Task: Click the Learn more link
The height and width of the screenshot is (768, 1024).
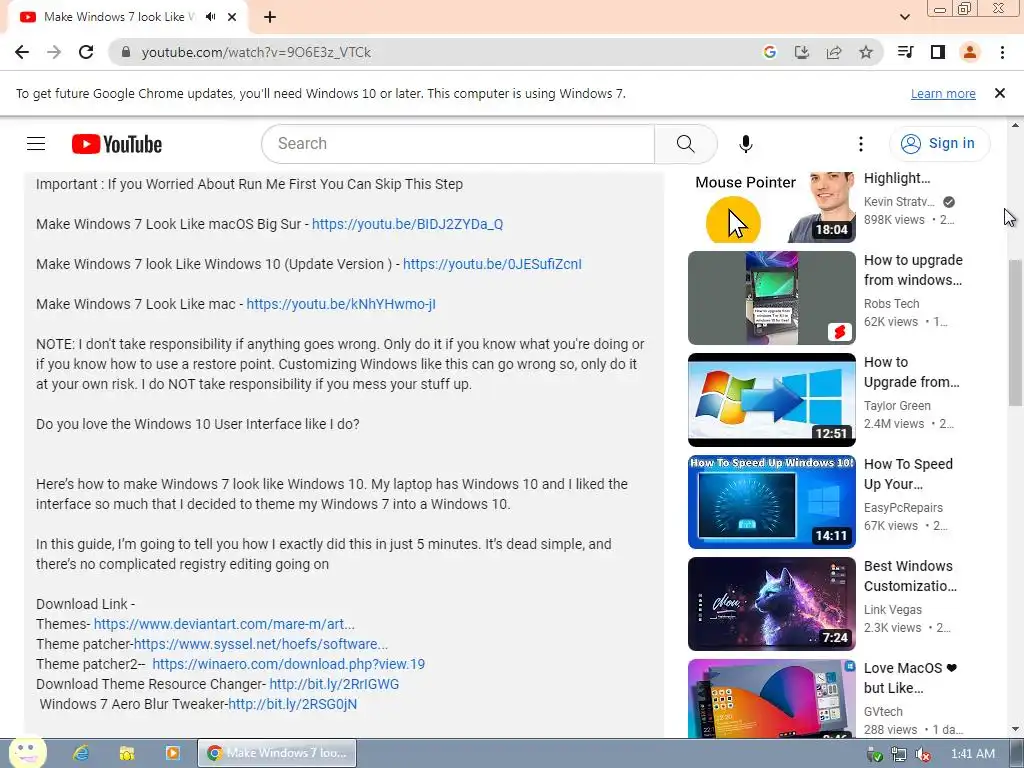Action: point(943,93)
